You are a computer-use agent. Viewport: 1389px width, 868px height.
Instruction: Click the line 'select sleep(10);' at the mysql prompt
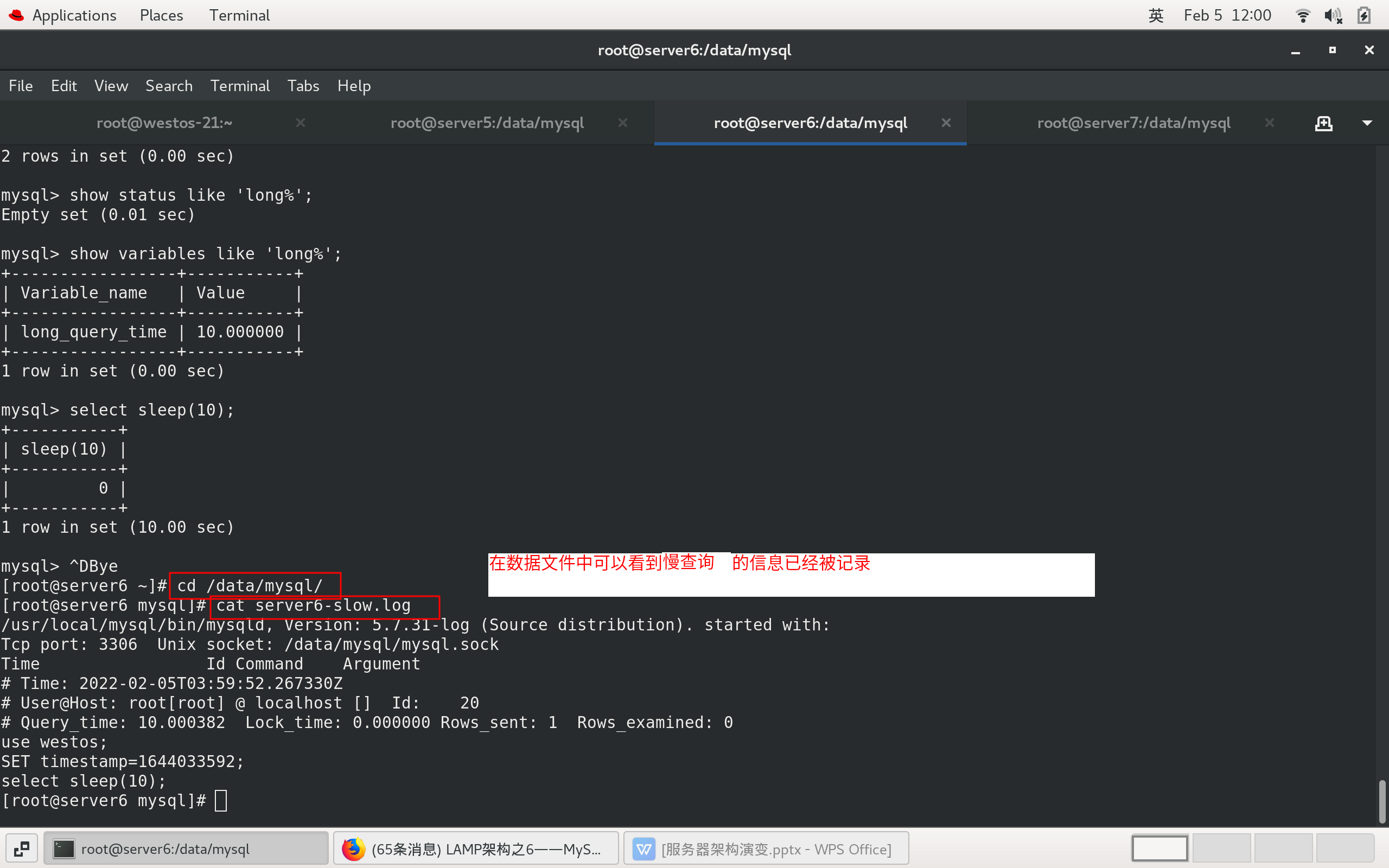(151, 411)
